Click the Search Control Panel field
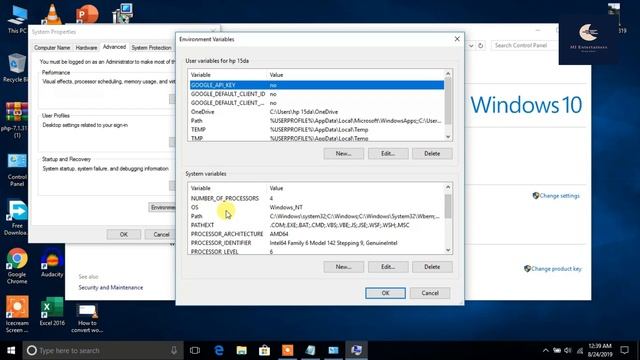This screenshot has height=360, width=640. 524,45
